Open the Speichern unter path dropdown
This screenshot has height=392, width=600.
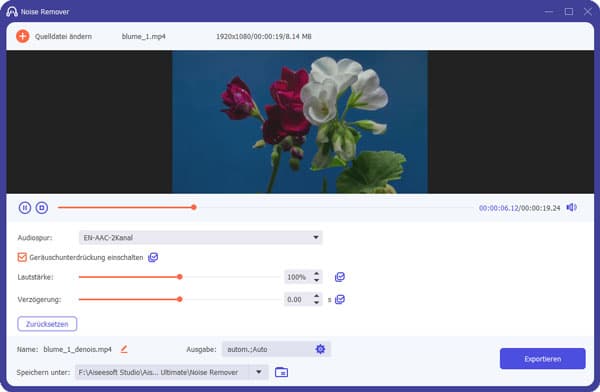[259, 372]
